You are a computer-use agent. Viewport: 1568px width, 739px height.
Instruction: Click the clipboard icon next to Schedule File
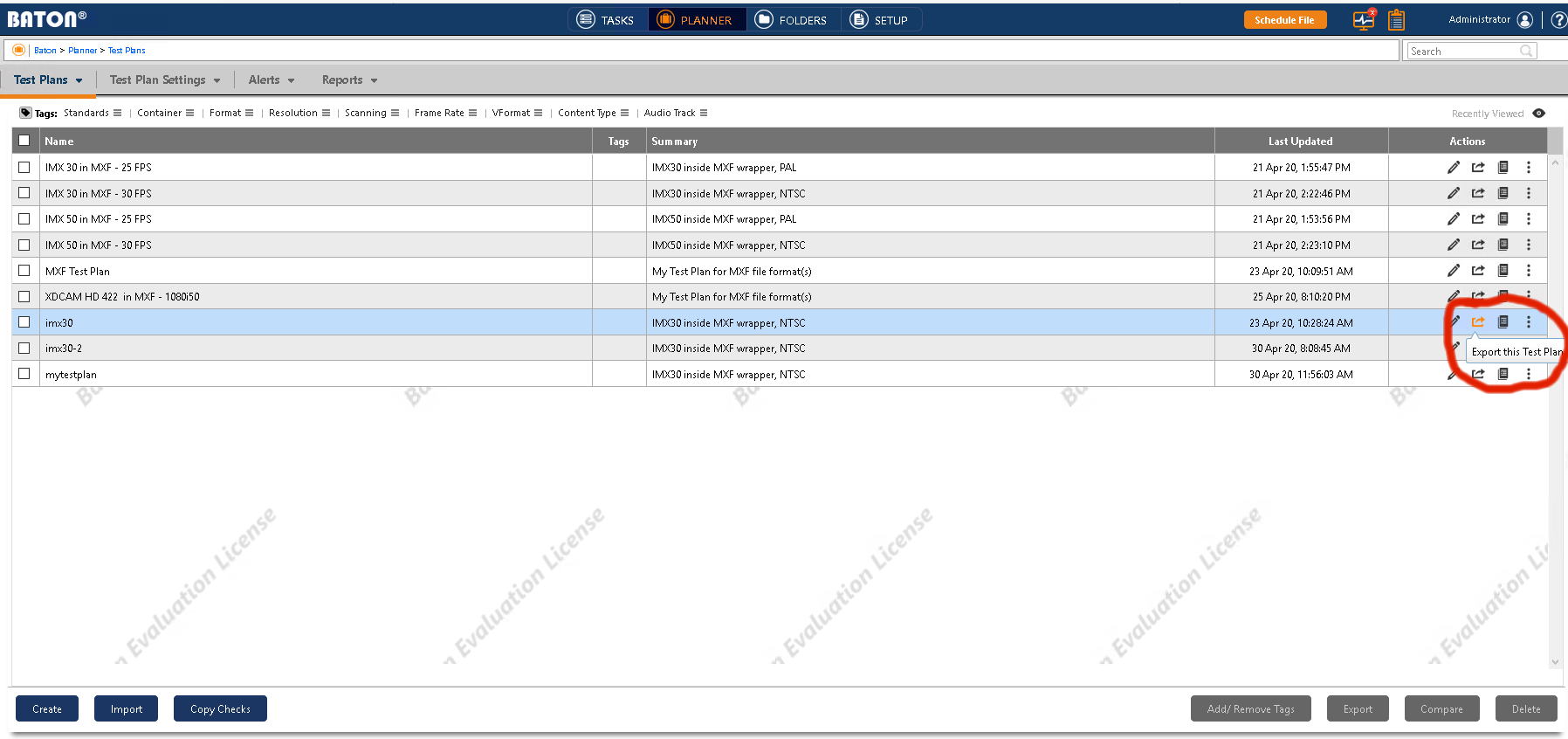tap(1397, 20)
